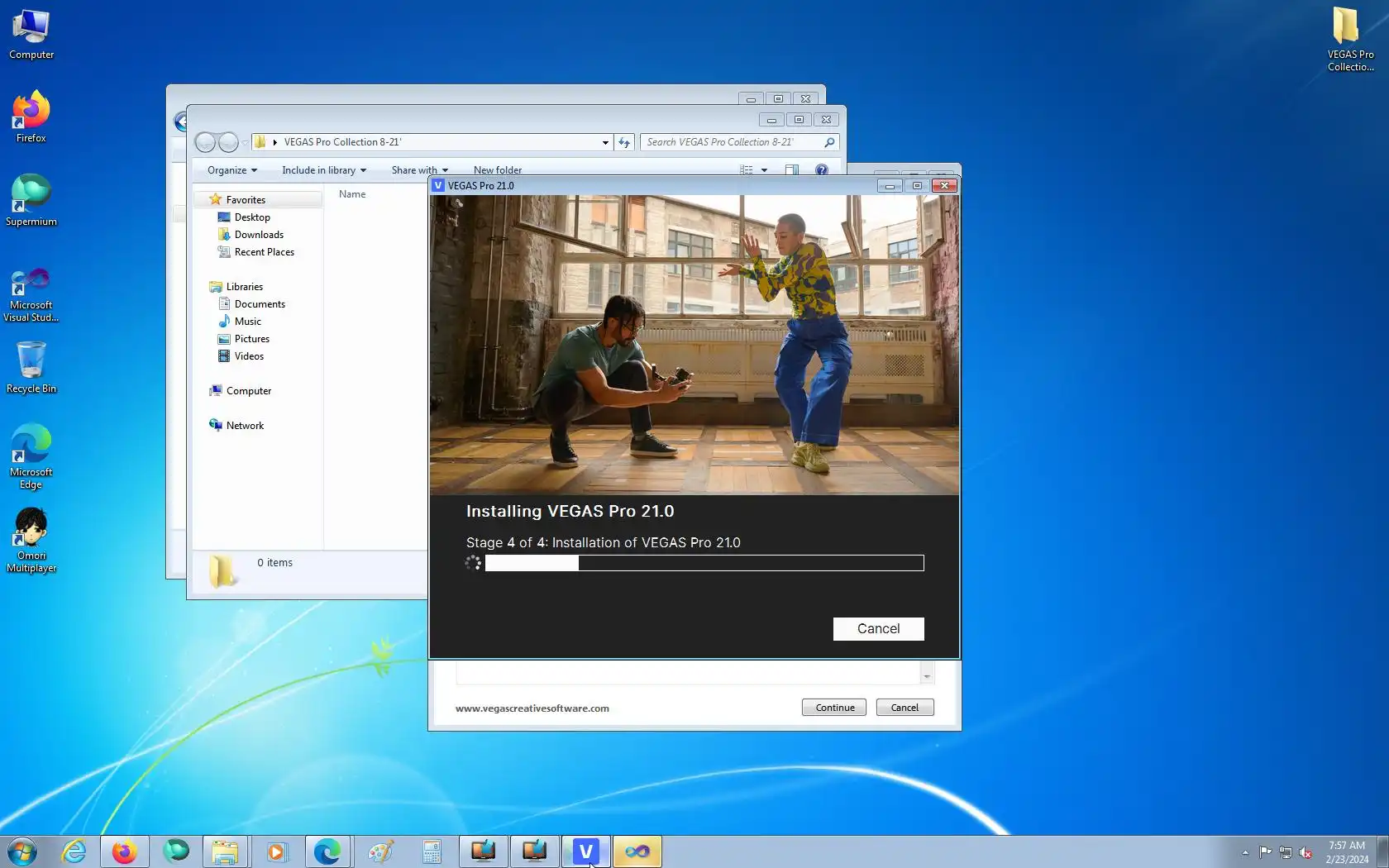
Task: Click the VEGAS Pro Collection 8-21' address path
Action: coord(342,142)
